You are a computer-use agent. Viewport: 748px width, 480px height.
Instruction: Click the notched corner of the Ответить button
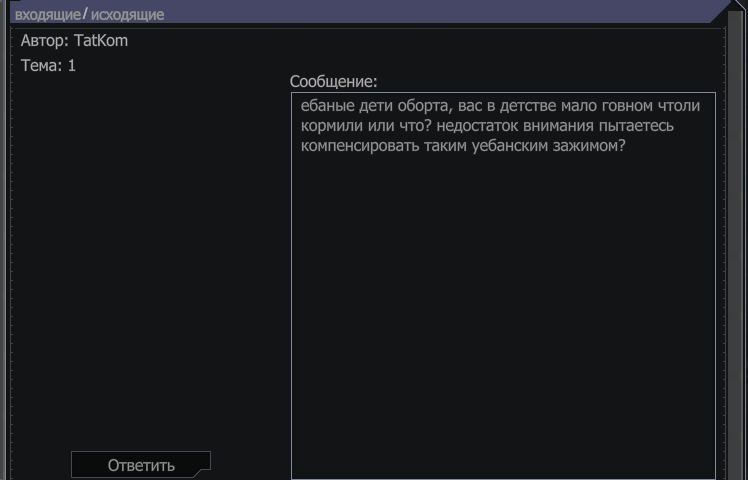tap(204, 458)
